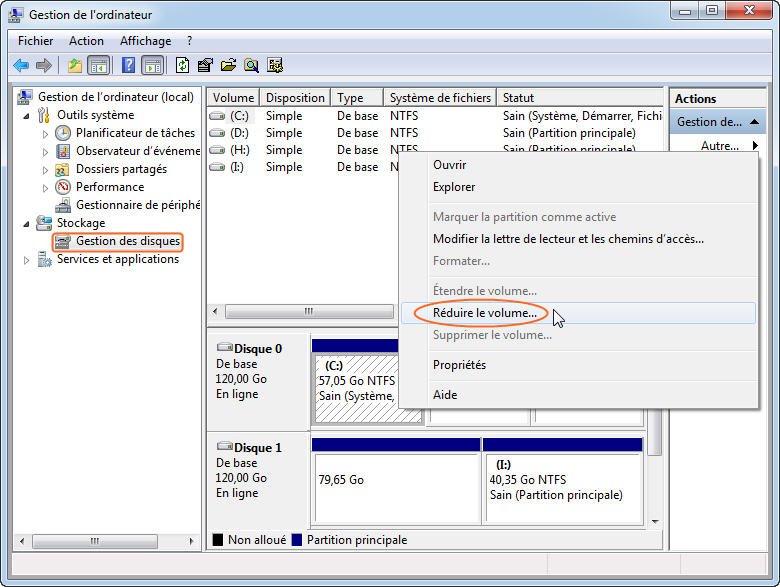Click drive icon for volume (D:) row
The height and width of the screenshot is (587, 780).
coord(217,133)
